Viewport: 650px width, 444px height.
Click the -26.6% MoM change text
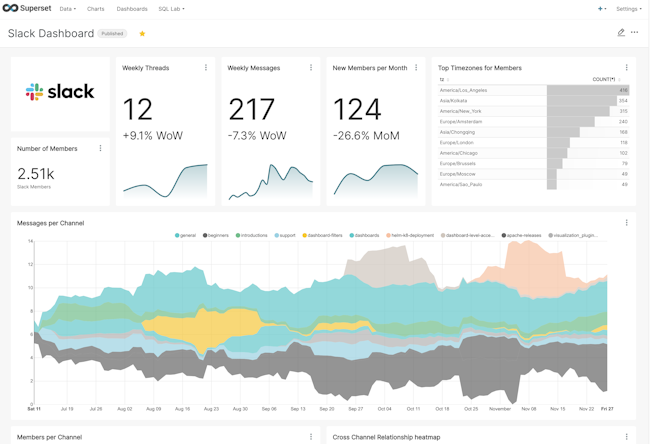(366, 136)
